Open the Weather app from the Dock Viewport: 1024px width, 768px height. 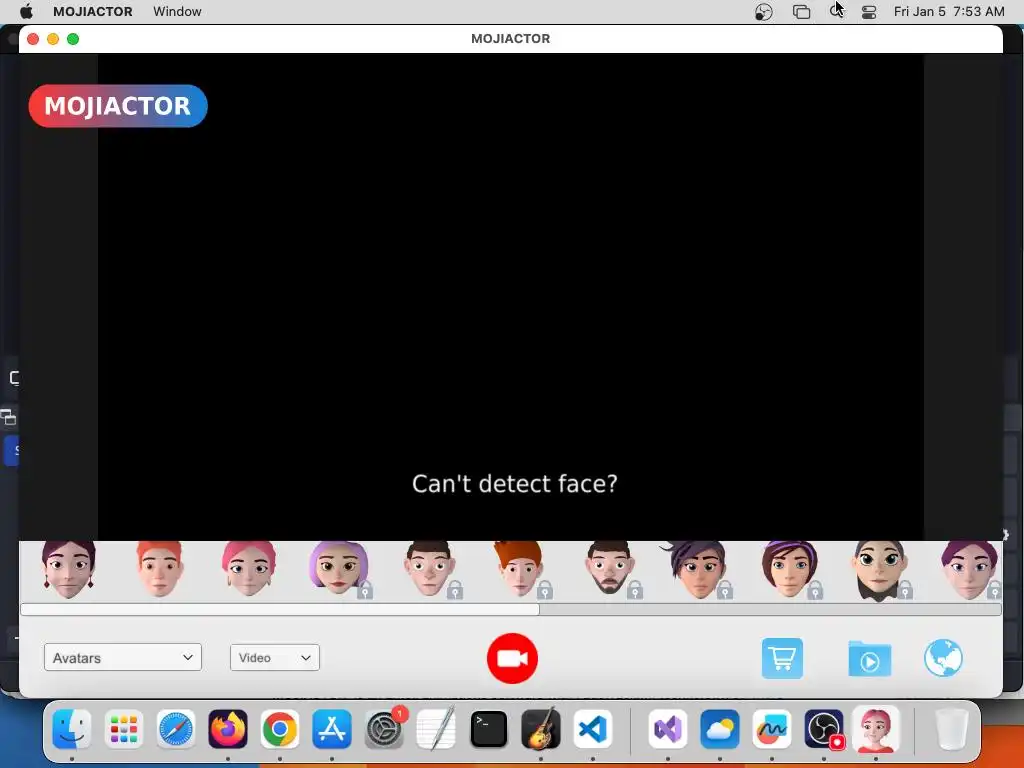(x=720, y=729)
